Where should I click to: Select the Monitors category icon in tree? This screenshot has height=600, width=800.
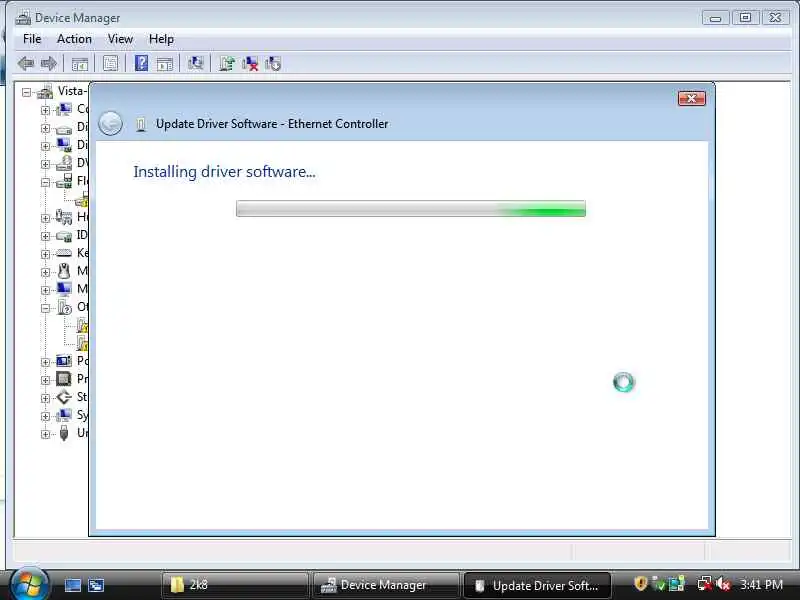[x=64, y=289]
